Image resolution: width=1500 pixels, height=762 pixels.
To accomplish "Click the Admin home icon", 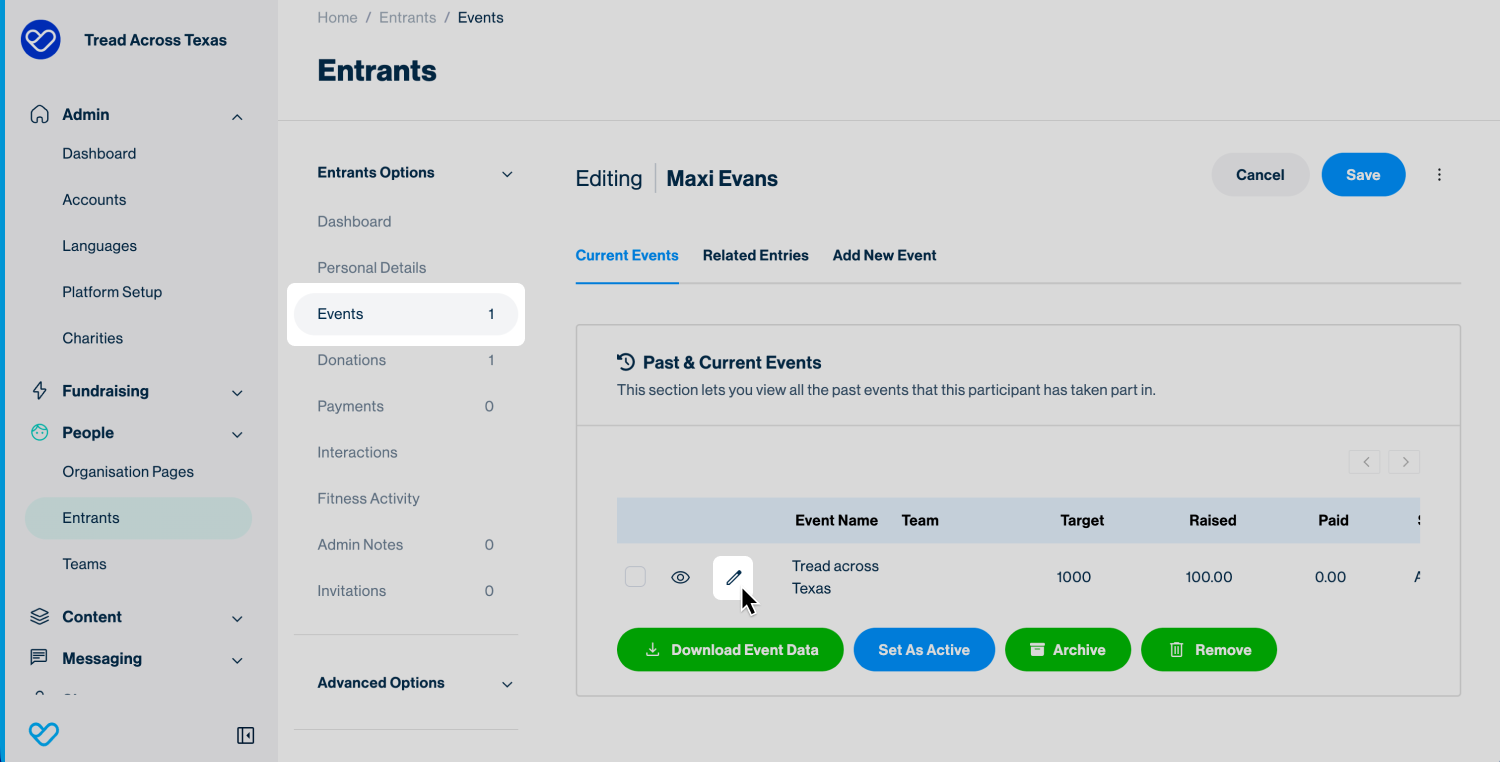I will (39, 114).
